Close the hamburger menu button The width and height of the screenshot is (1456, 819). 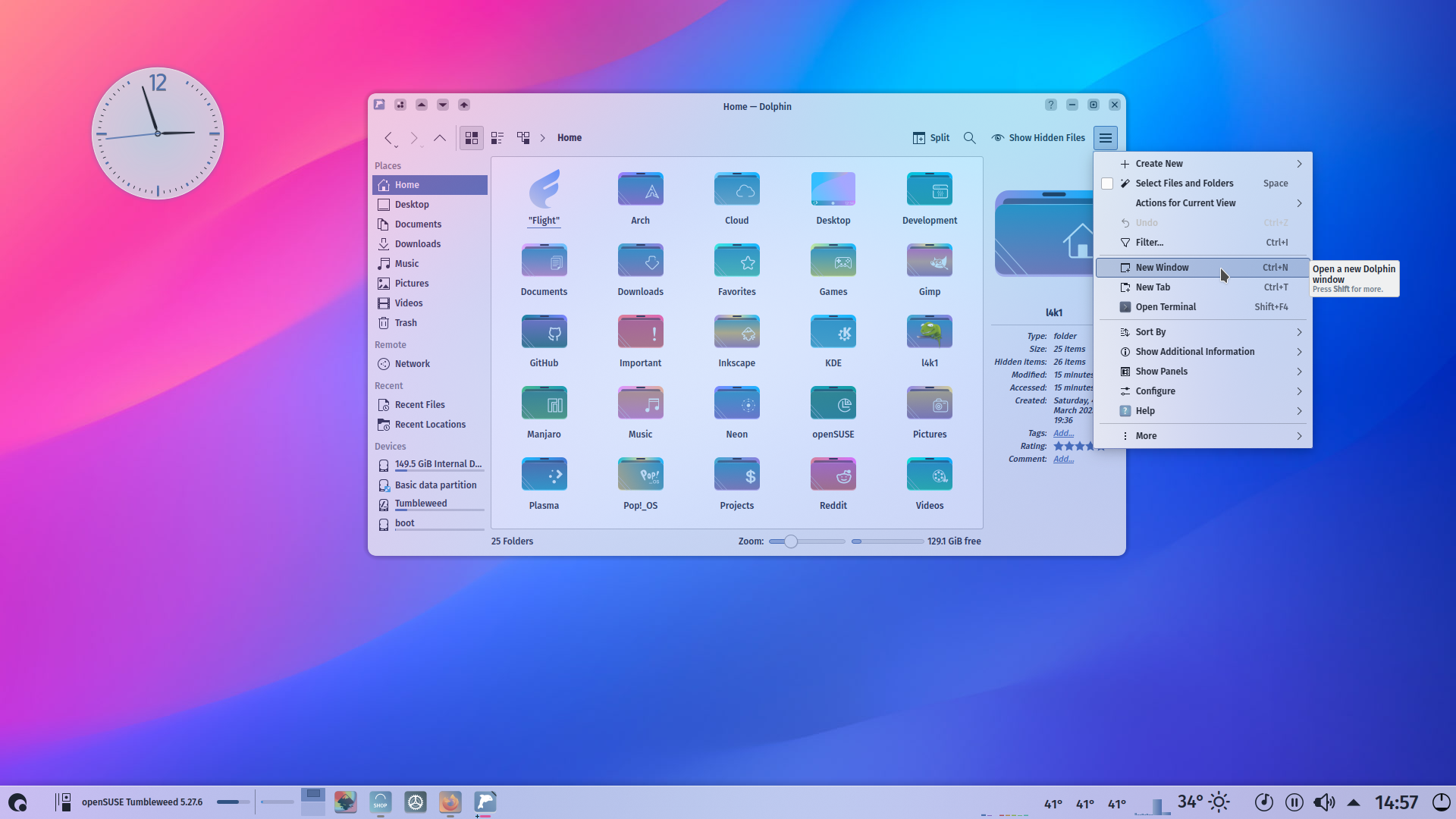[1106, 138]
